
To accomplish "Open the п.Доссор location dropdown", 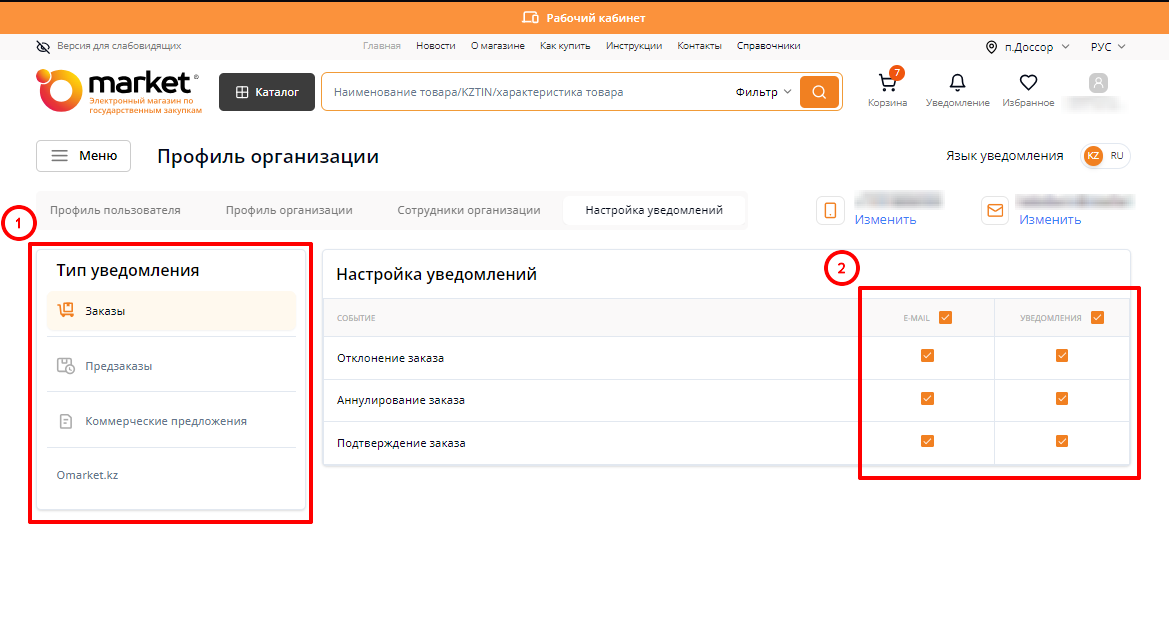I will 1027,47.
